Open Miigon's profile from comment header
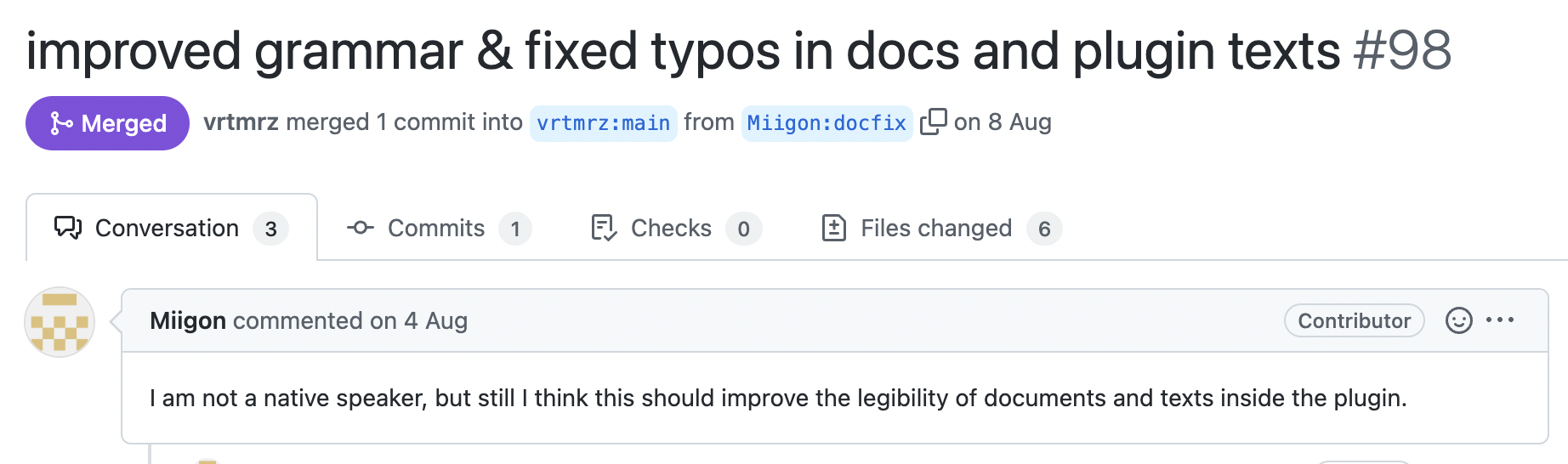 pos(188,320)
